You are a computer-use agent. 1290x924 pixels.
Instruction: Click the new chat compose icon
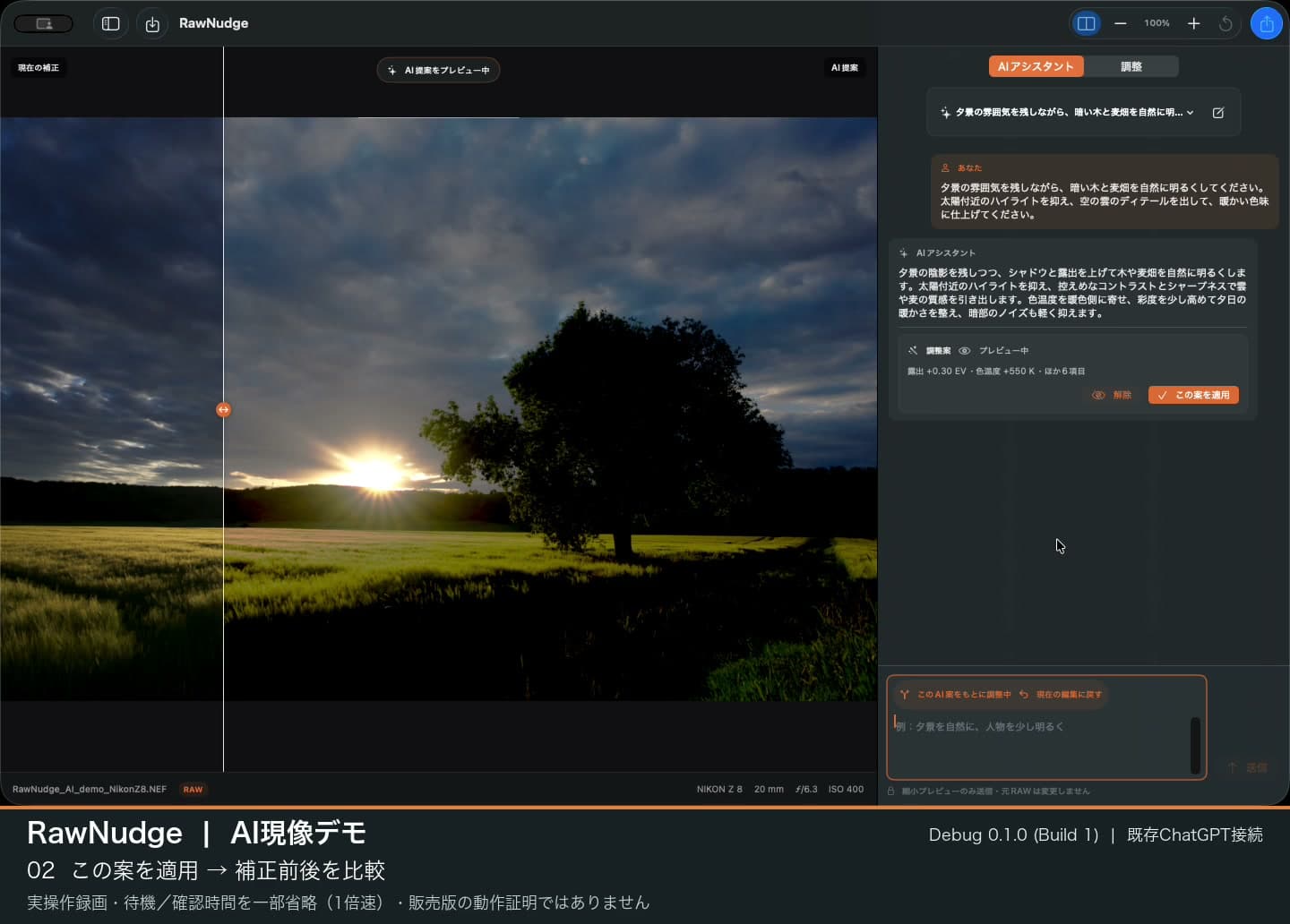(x=1218, y=113)
